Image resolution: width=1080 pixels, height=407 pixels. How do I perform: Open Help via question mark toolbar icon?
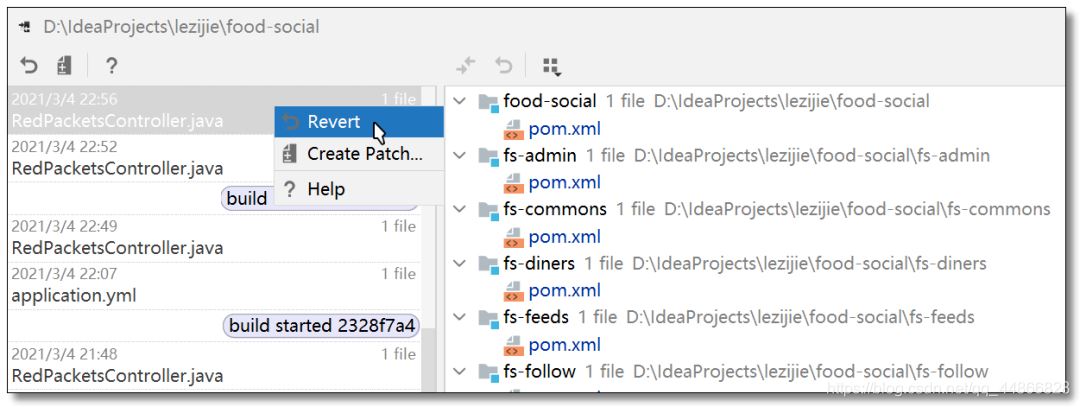(x=111, y=66)
